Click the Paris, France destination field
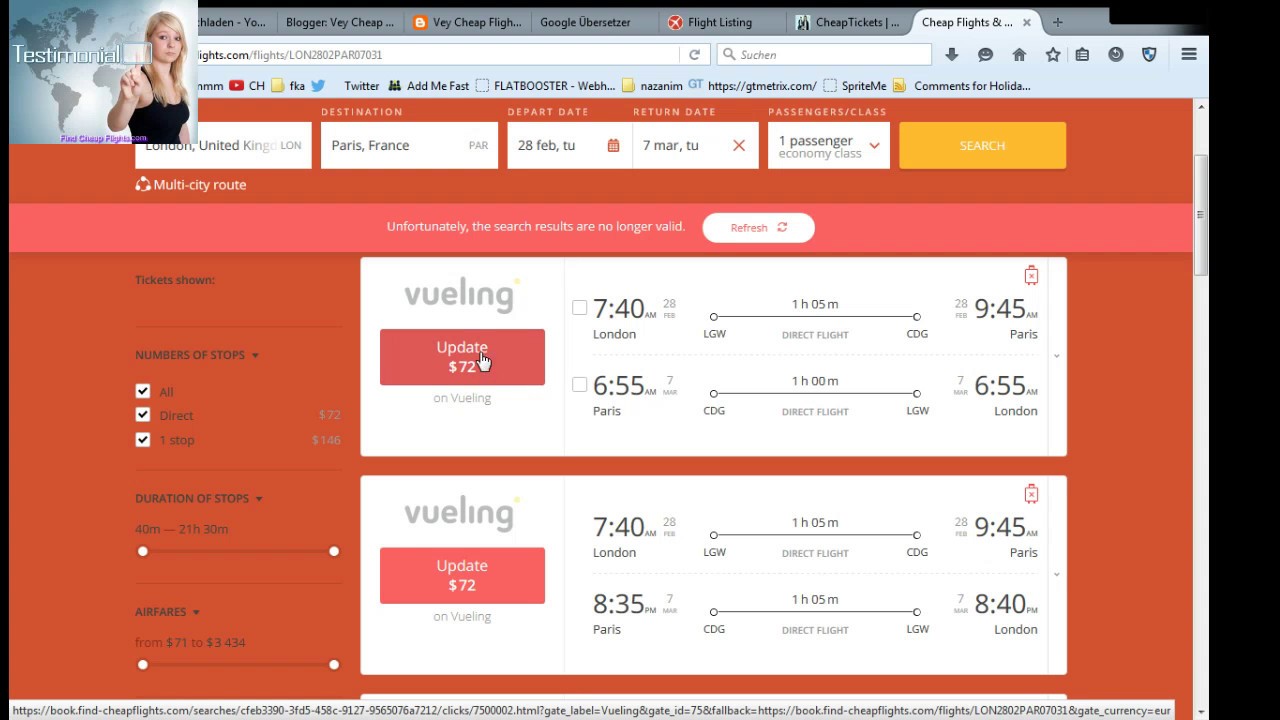This screenshot has height=720, width=1280. pyautogui.click(x=409, y=146)
